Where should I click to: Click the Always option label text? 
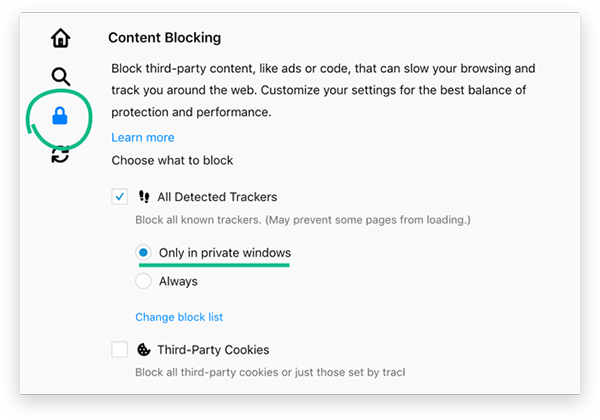coord(178,282)
